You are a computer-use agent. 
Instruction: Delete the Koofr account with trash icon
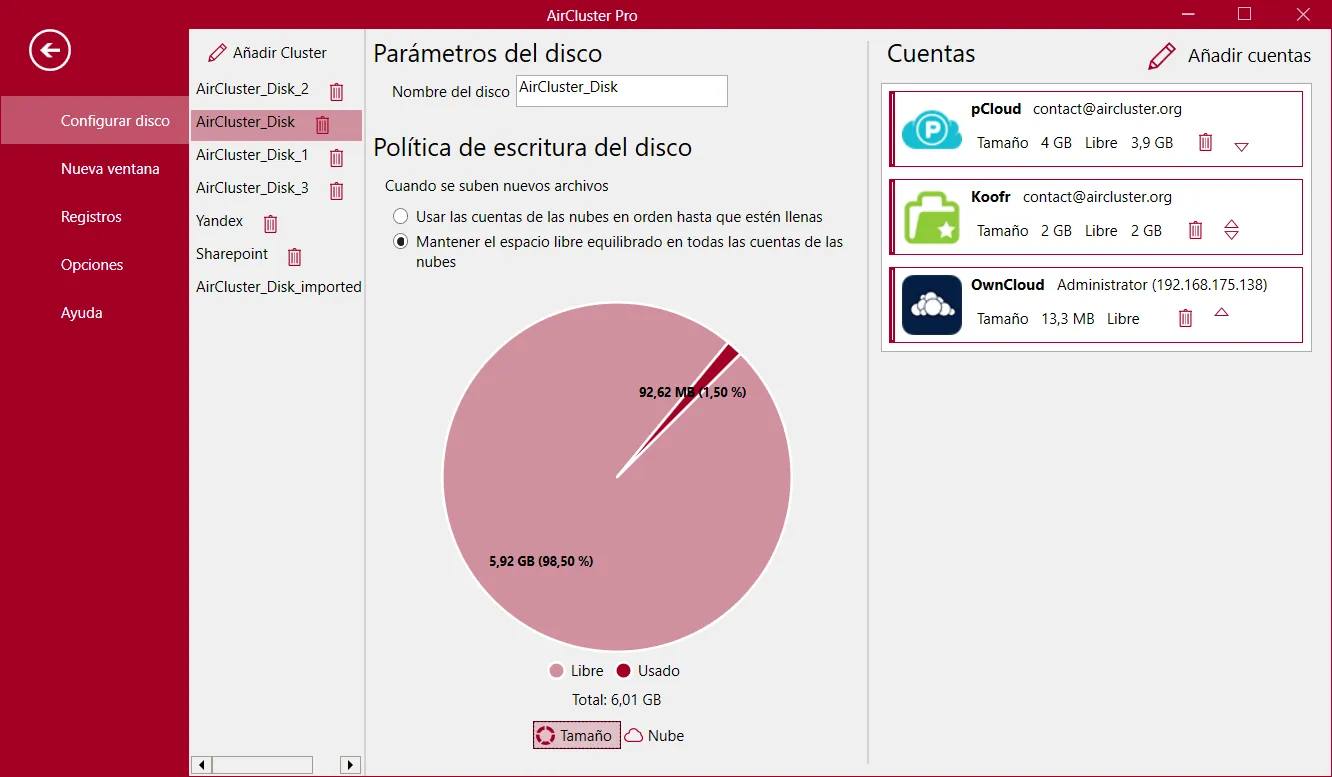pos(1195,230)
